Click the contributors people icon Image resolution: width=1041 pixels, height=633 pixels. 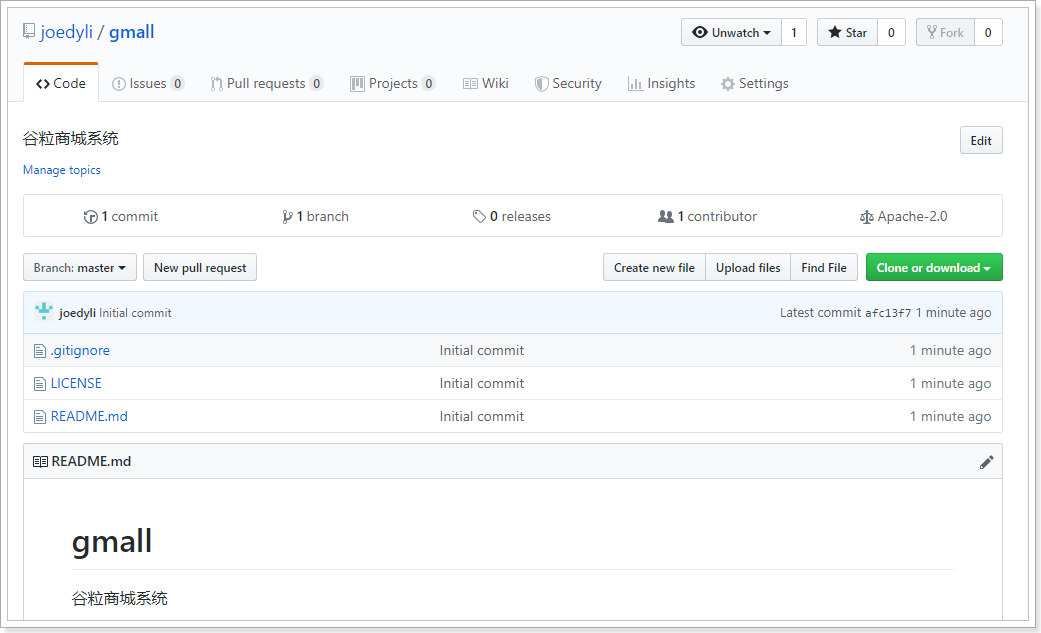[x=665, y=217]
